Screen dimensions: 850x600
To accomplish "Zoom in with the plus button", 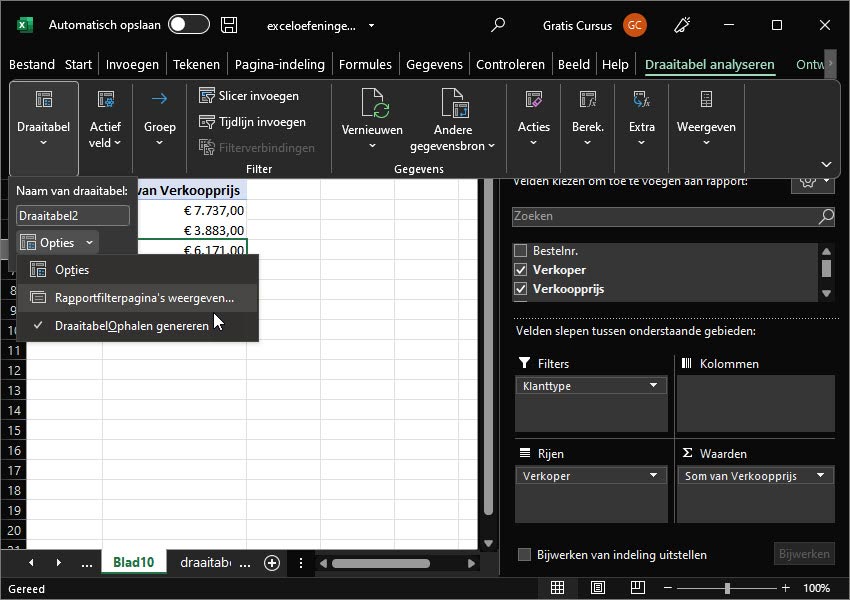I will pos(785,588).
